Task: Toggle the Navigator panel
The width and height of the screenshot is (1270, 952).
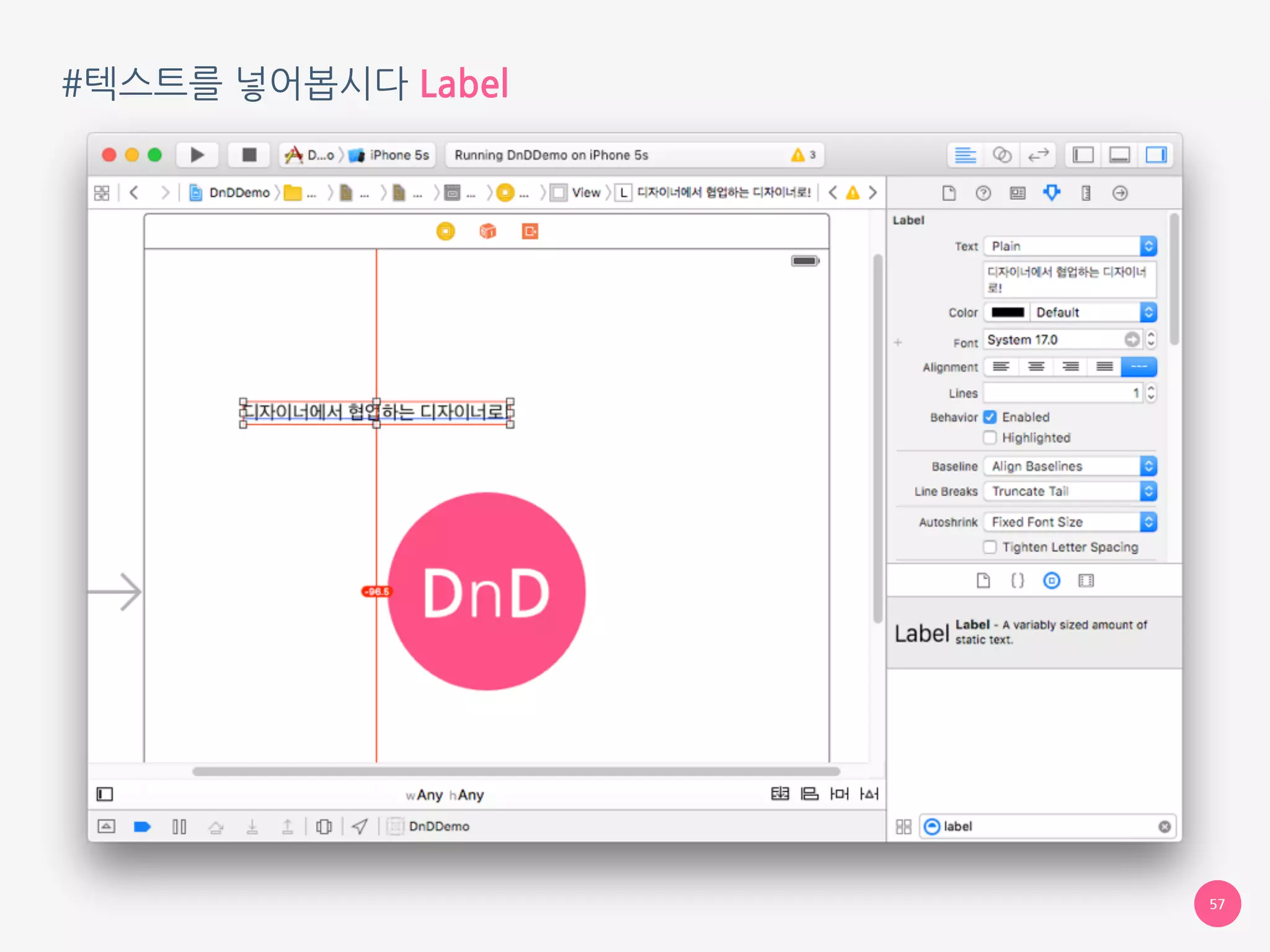Action: (1083, 155)
